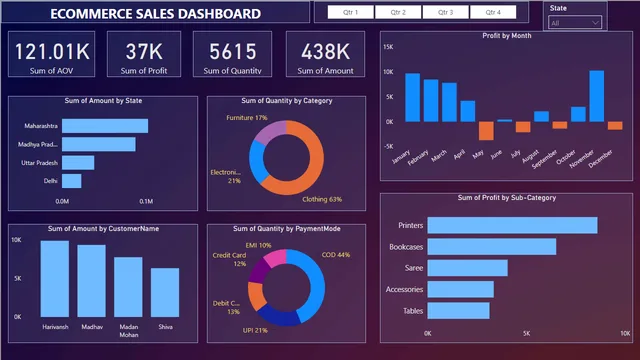The image size is (640, 360).
Task: Click the Sum of Quantity by Category title
Action: 287,100
